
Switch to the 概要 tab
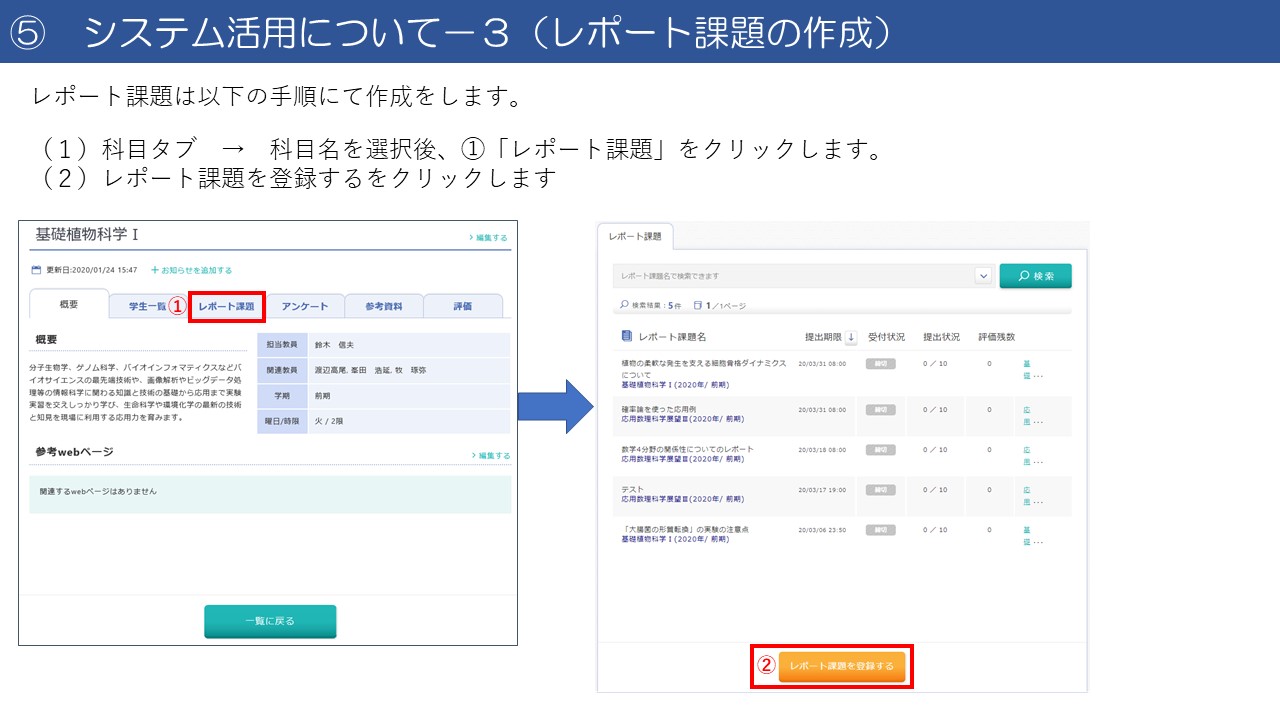pyautogui.click(x=69, y=304)
